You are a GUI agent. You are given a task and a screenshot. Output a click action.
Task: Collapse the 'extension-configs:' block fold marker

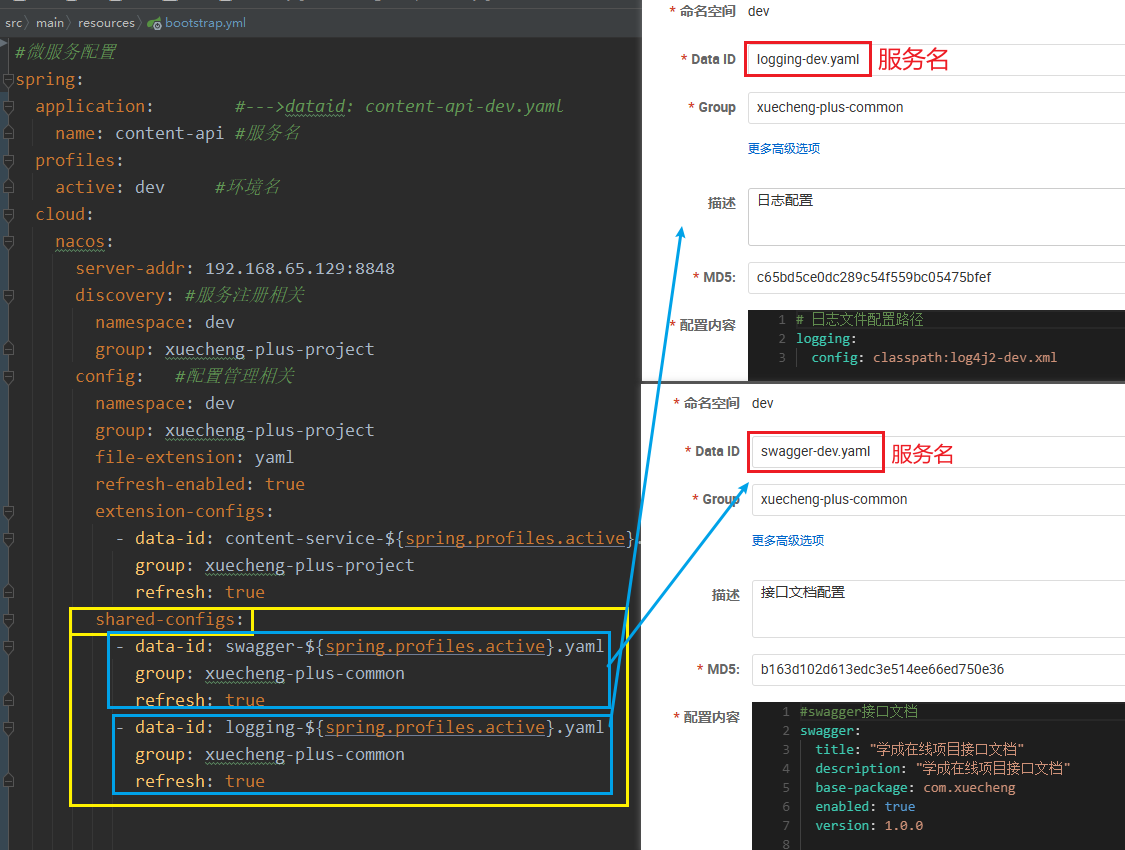click(x=9, y=511)
